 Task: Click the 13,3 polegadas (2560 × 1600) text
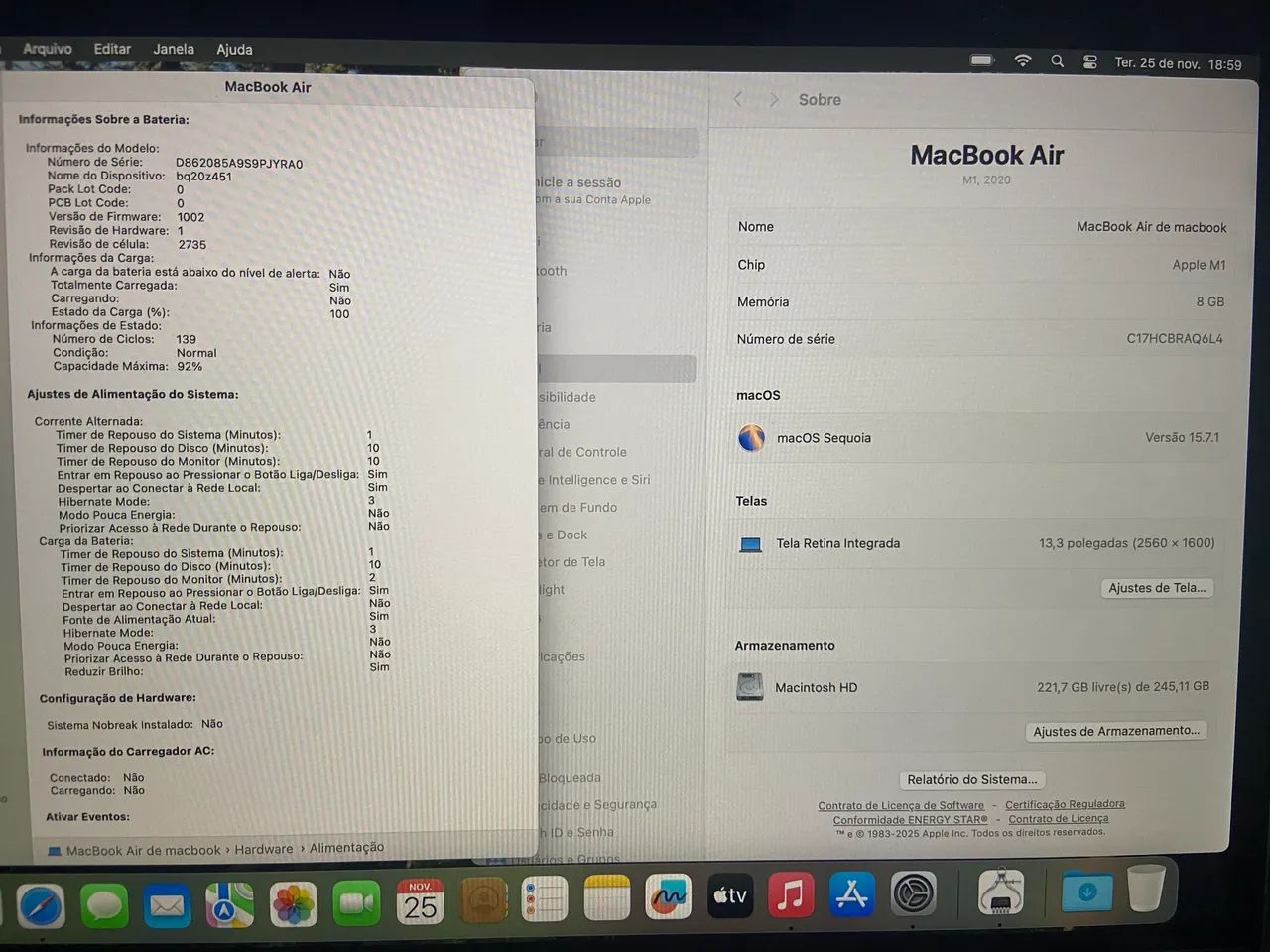[x=1126, y=543]
